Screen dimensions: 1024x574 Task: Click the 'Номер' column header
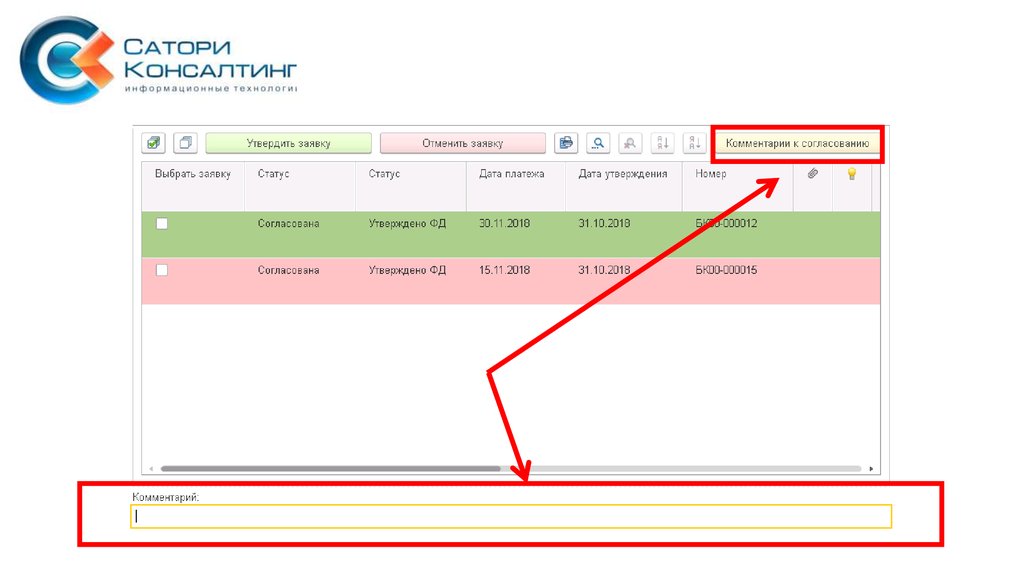coord(711,174)
